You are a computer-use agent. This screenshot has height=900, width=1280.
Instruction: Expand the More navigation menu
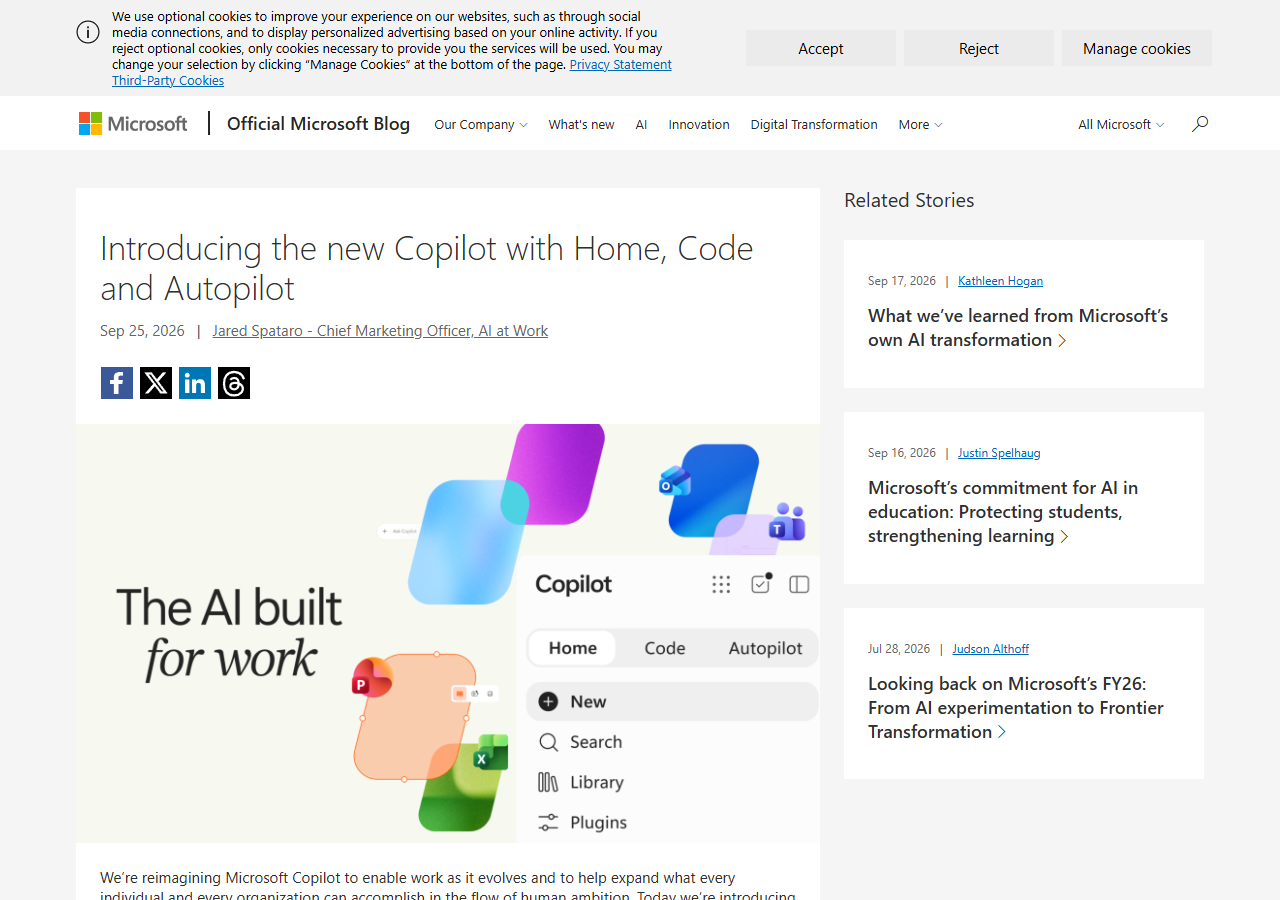pos(920,124)
